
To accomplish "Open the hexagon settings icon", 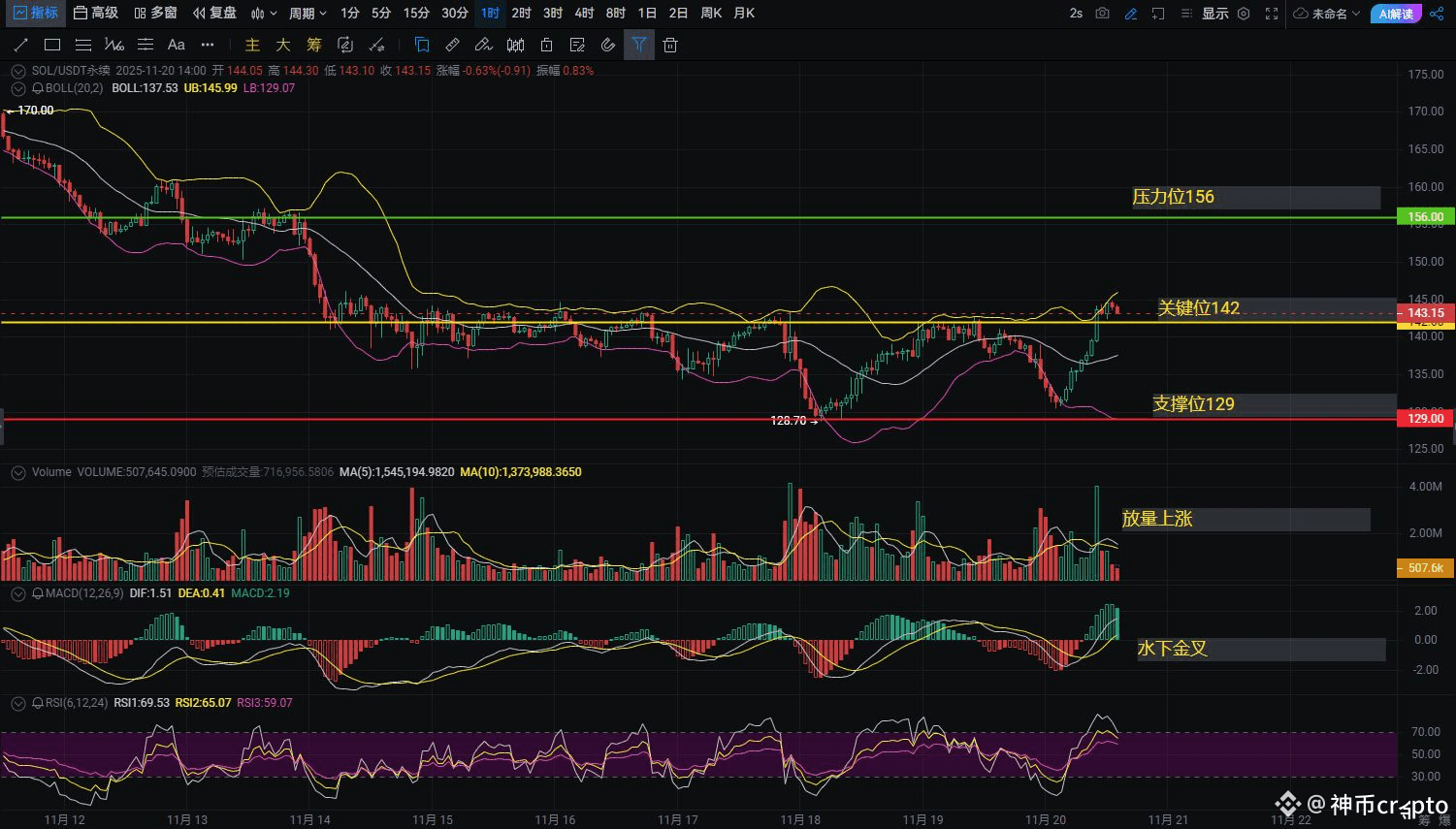I will click(x=1244, y=14).
